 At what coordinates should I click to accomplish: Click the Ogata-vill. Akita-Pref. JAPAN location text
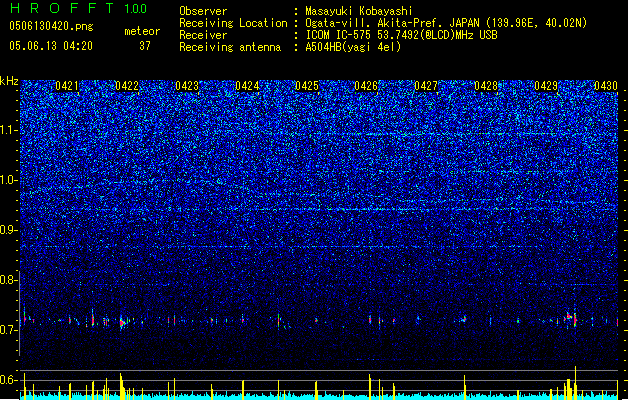click(x=446, y=23)
